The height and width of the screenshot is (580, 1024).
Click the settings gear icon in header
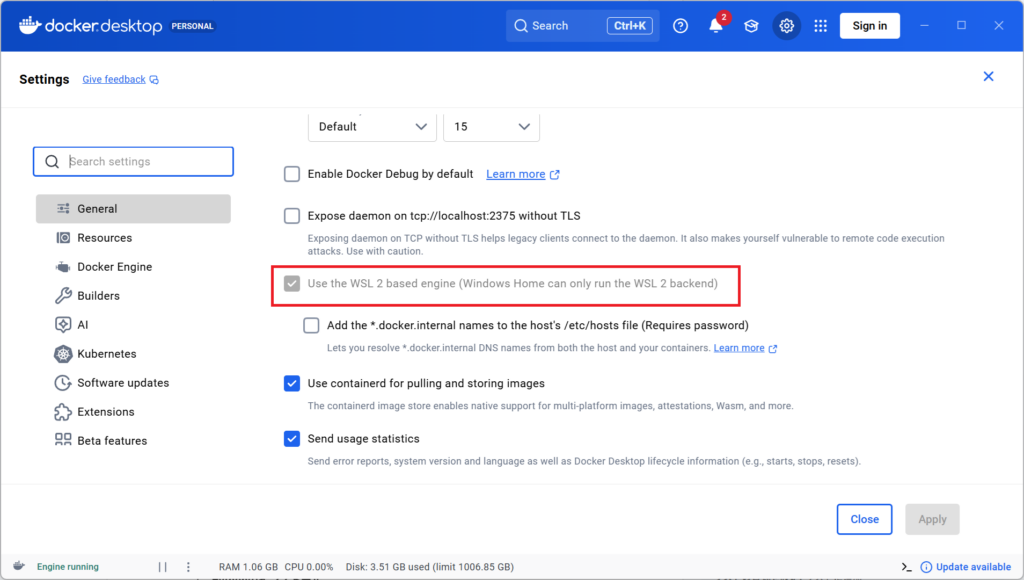pos(786,25)
